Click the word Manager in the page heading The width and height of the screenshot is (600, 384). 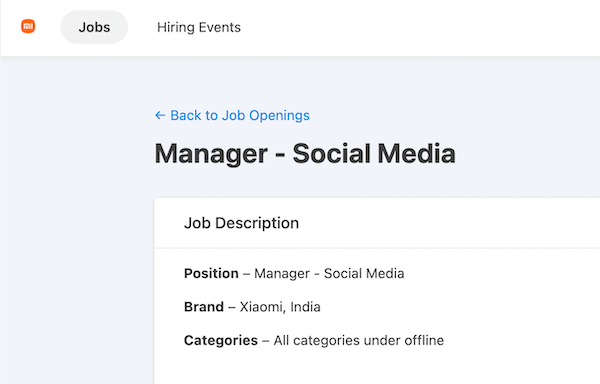pos(211,154)
